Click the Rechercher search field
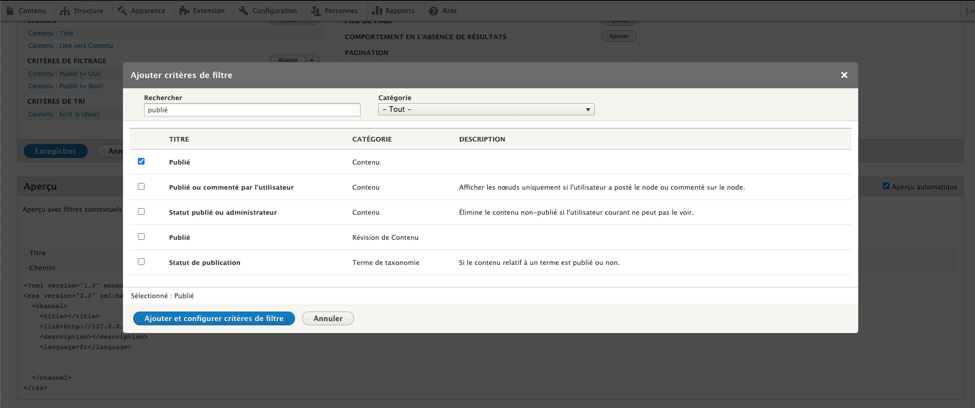This screenshot has height=408, width=975. coord(252,110)
